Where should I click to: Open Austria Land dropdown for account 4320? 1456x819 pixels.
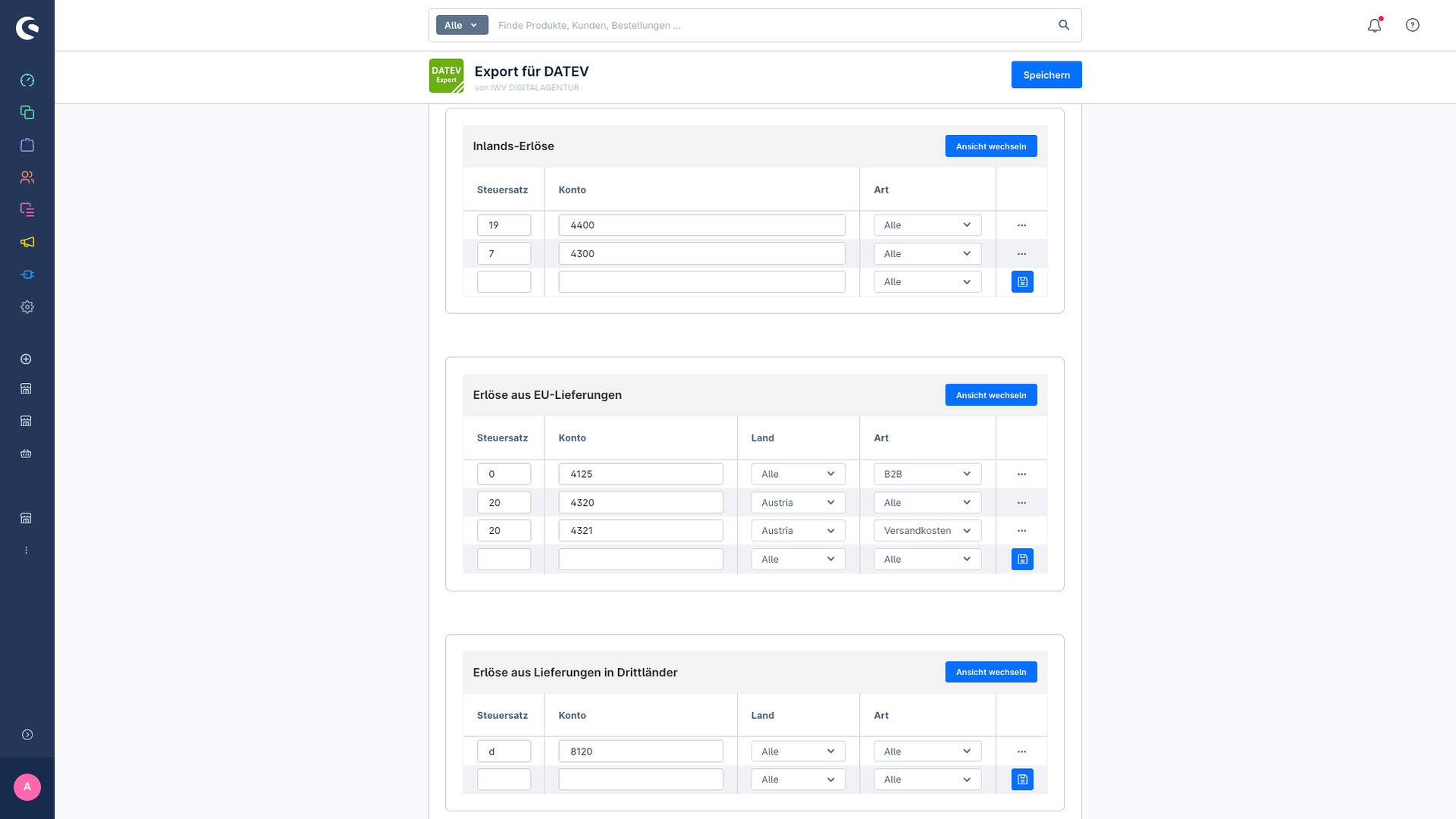click(x=798, y=503)
